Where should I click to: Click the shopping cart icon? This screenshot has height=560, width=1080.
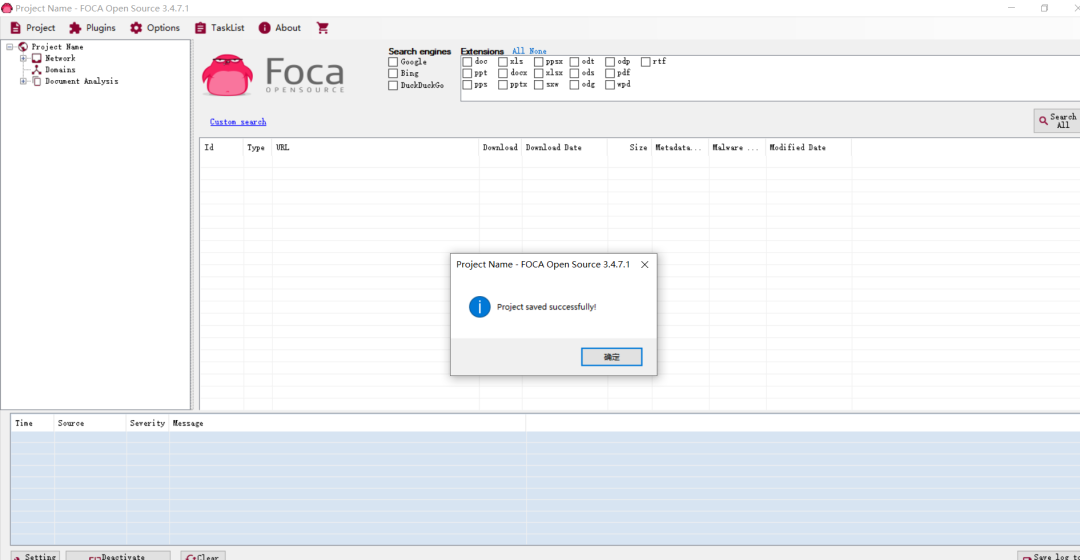tap(322, 28)
